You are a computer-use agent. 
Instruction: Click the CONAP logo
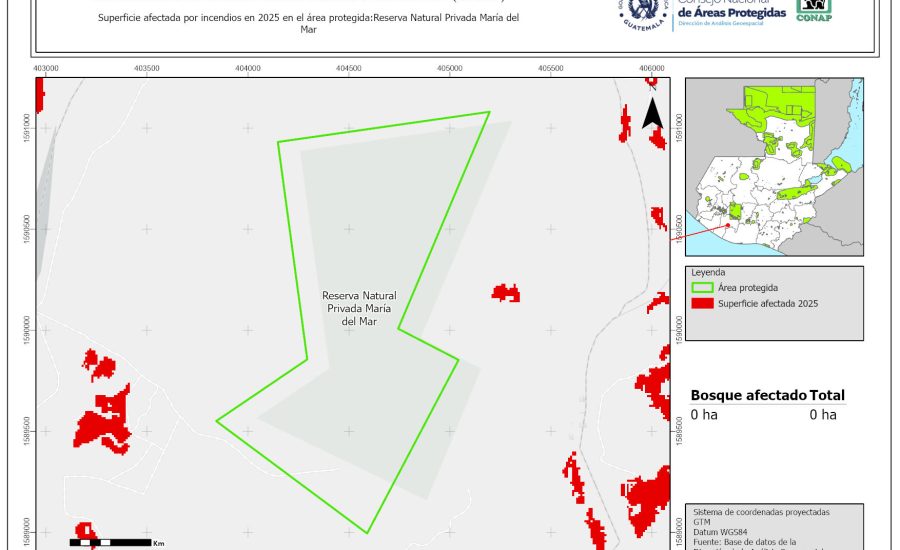(814, 10)
